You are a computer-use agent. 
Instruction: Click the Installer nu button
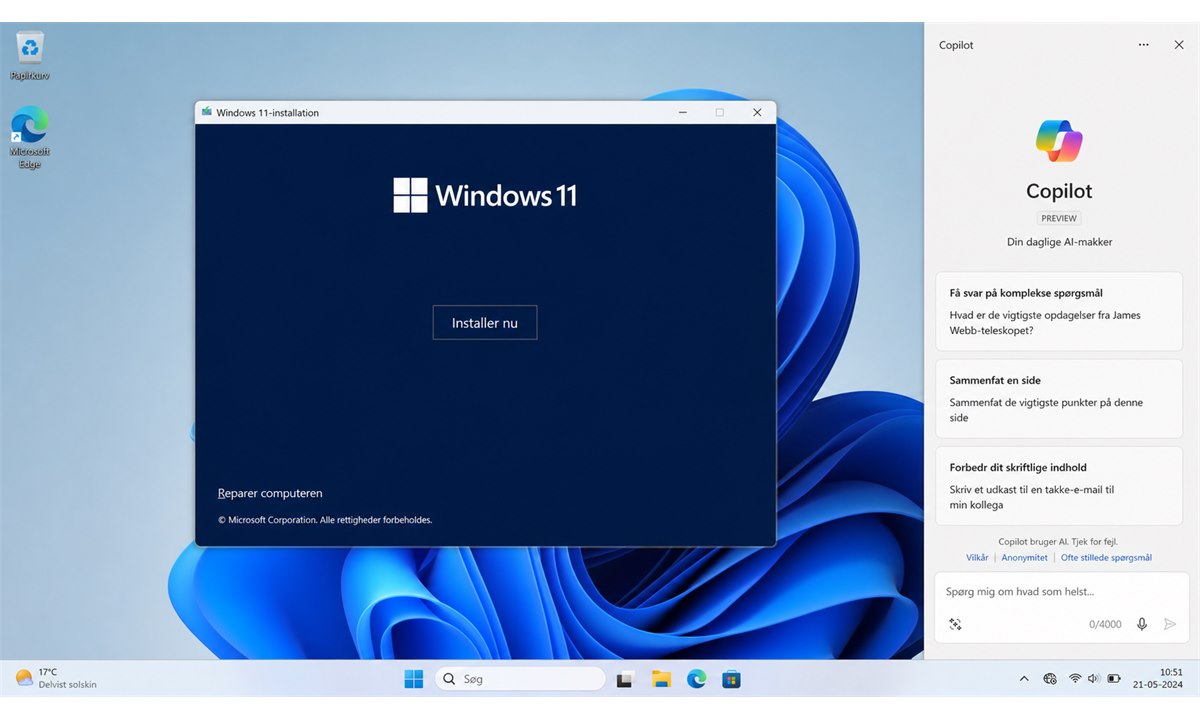pyautogui.click(x=485, y=323)
